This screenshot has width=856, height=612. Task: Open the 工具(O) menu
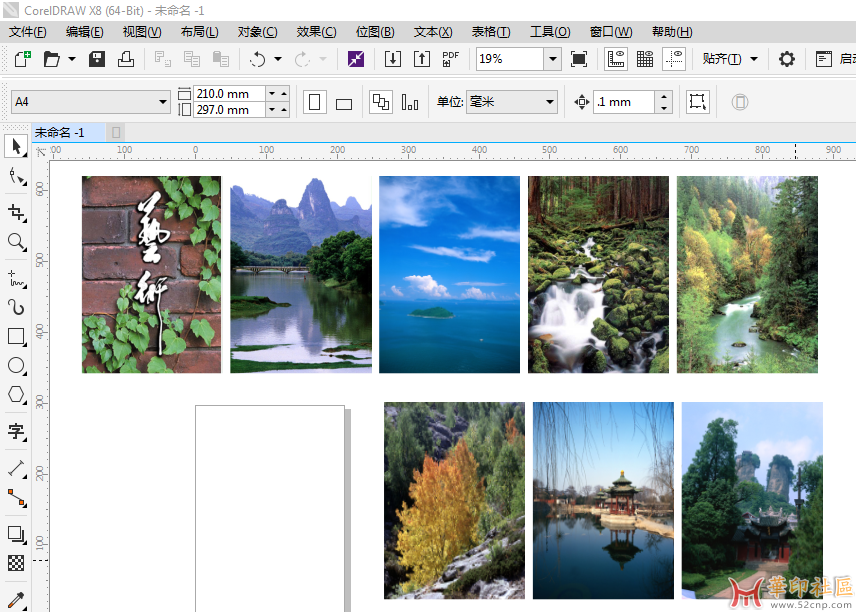550,32
